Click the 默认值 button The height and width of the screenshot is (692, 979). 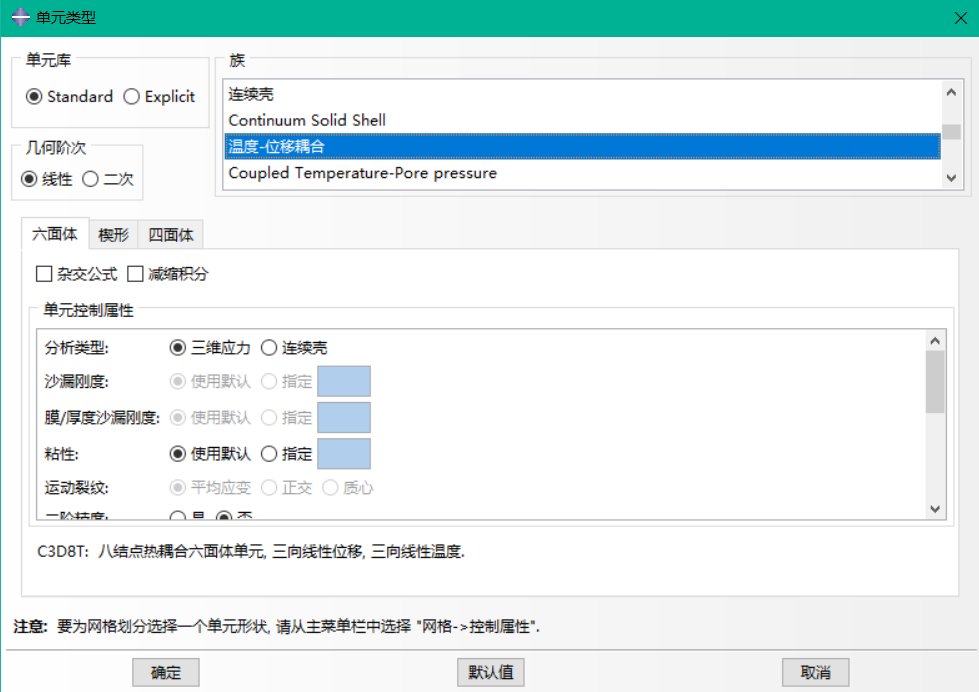[x=490, y=672]
